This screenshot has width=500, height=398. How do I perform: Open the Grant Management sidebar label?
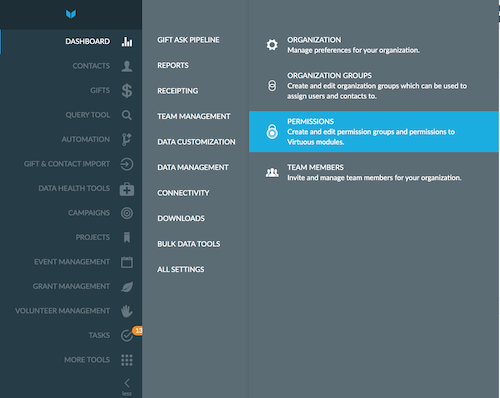pos(71,286)
